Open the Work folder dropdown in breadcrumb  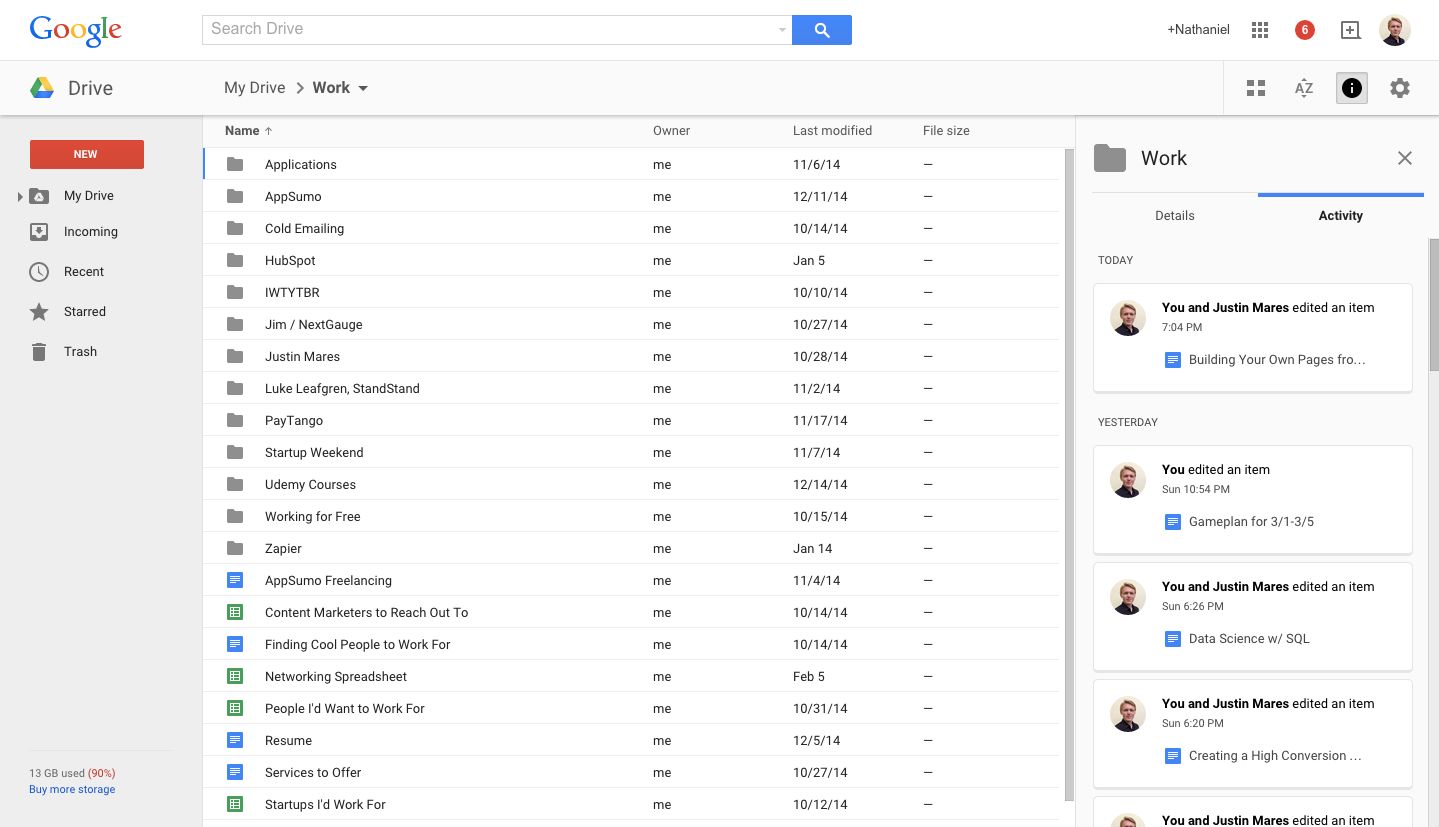[363, 88]
